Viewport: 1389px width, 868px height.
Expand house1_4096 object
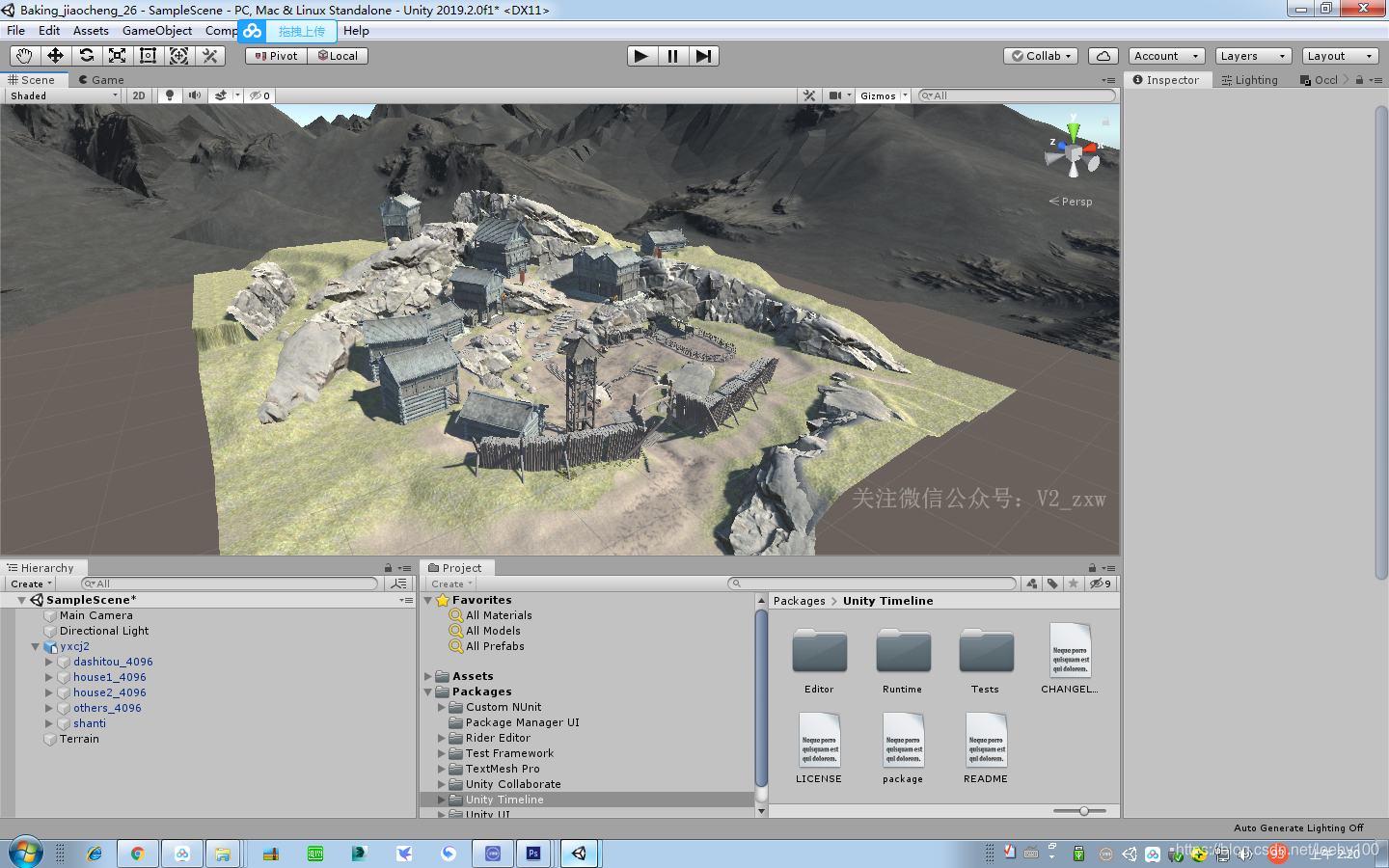tap(49, 677)
